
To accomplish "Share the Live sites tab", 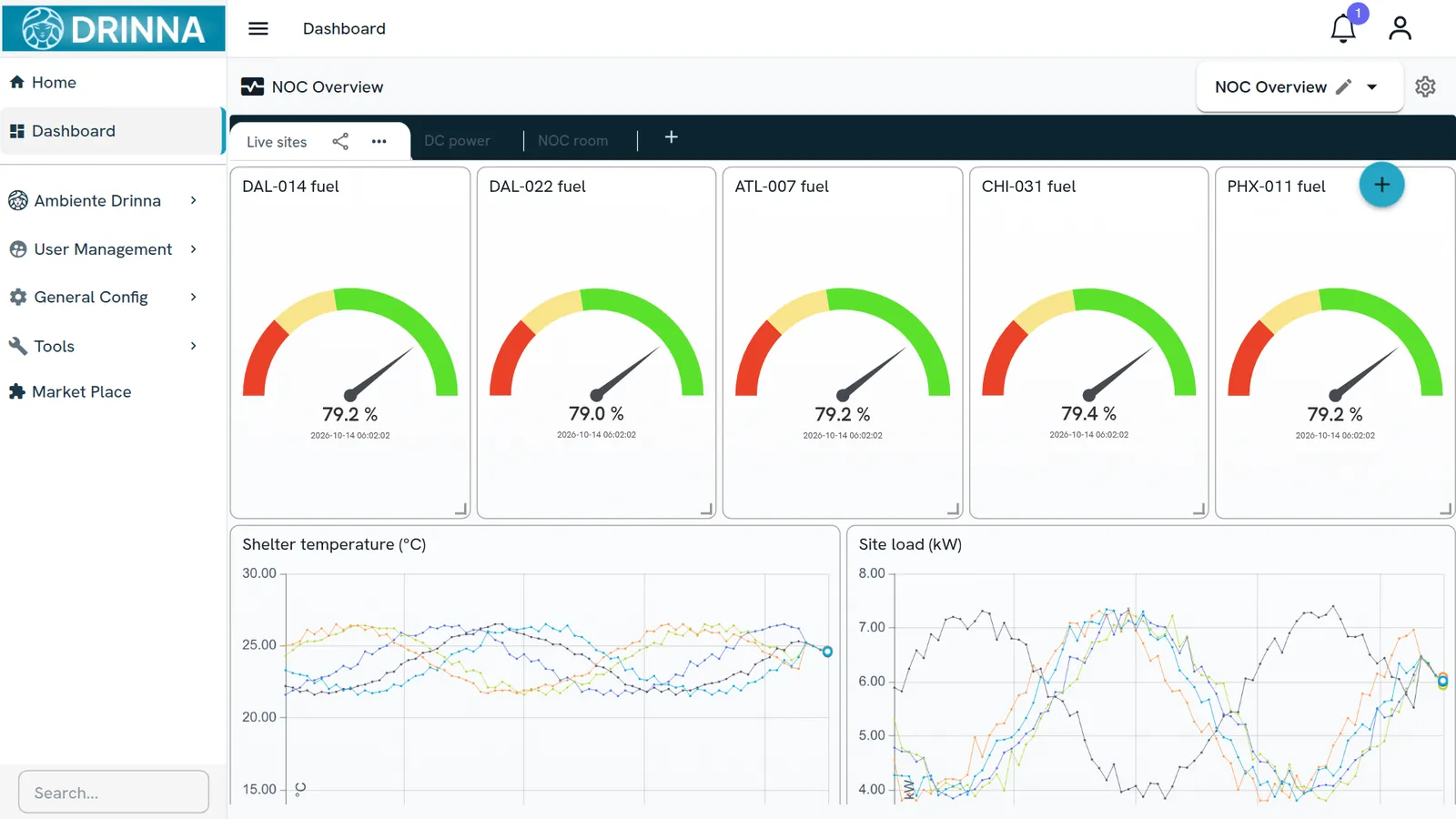I will point(340,141).
